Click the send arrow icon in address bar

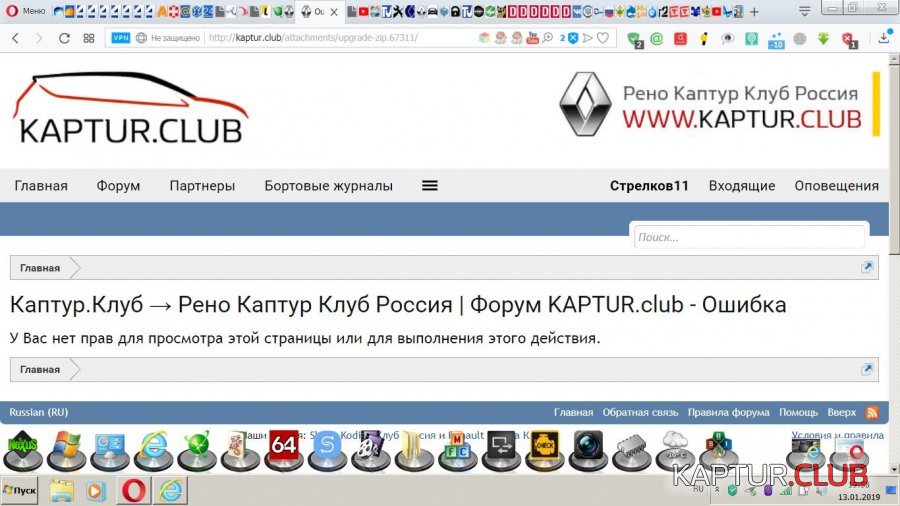pos(587,38)
